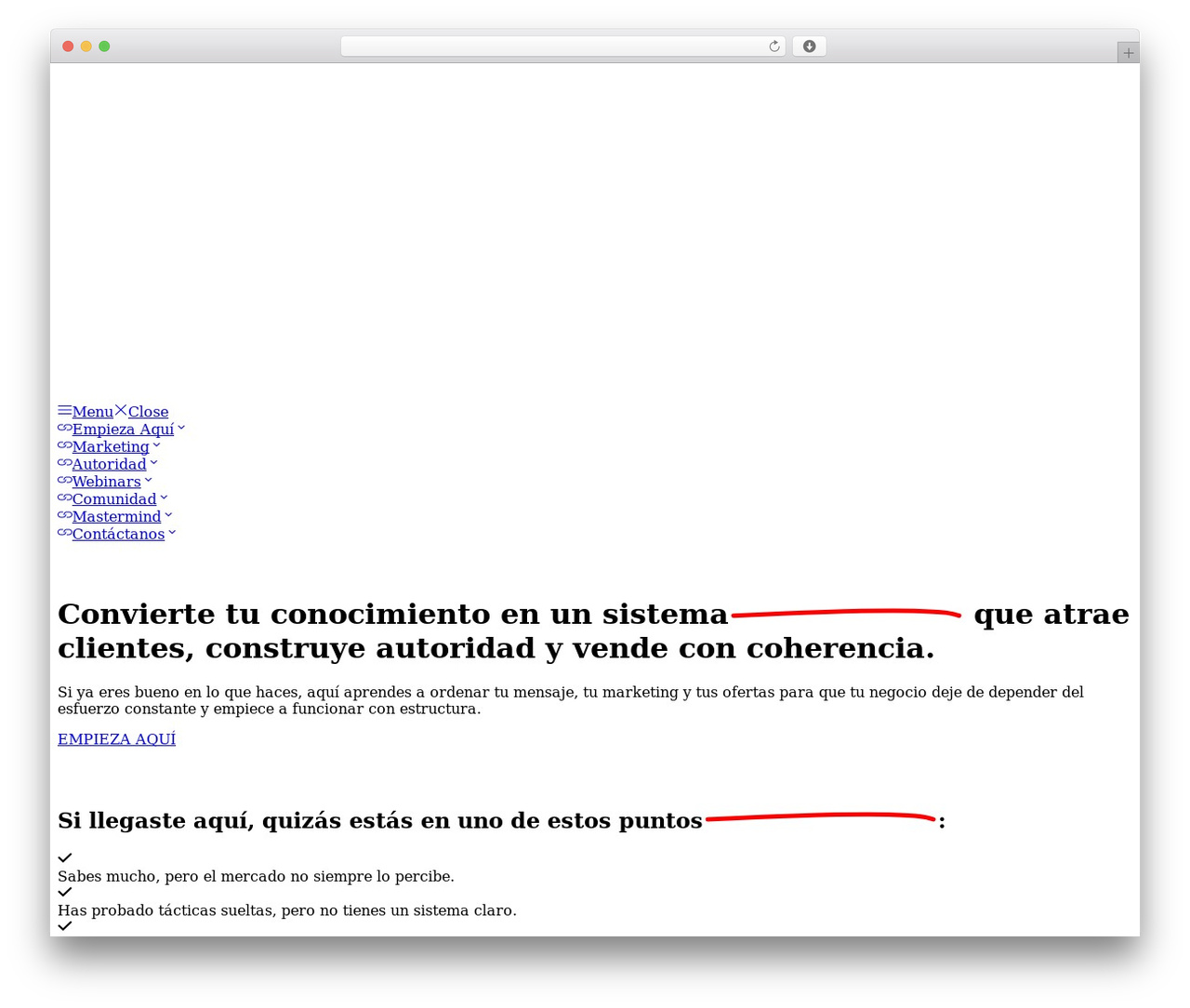This screenshot has height=1008, width=1190.
Task: Click the link icon before Webinars
Action: [65, 481]
